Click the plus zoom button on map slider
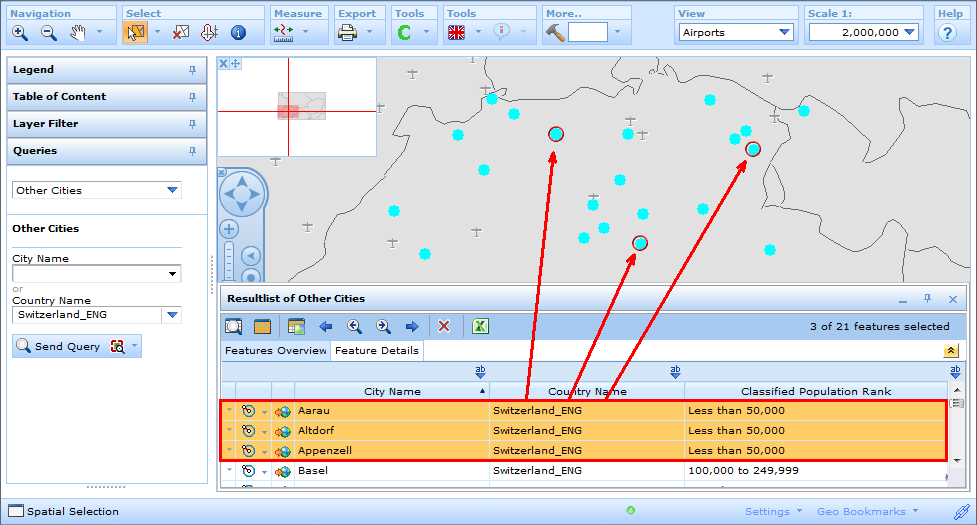This screenshot has height=525, width=977. pos(229,229)
